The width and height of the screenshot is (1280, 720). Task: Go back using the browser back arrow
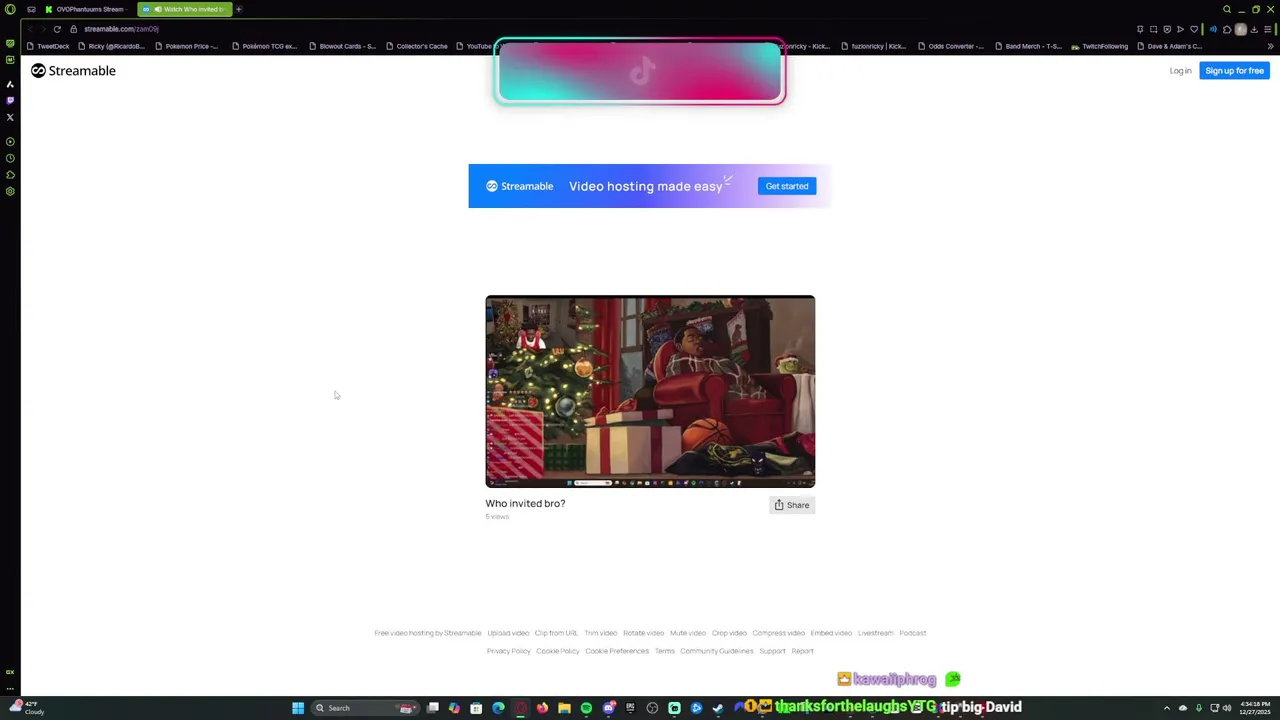[x=30, y=29]
